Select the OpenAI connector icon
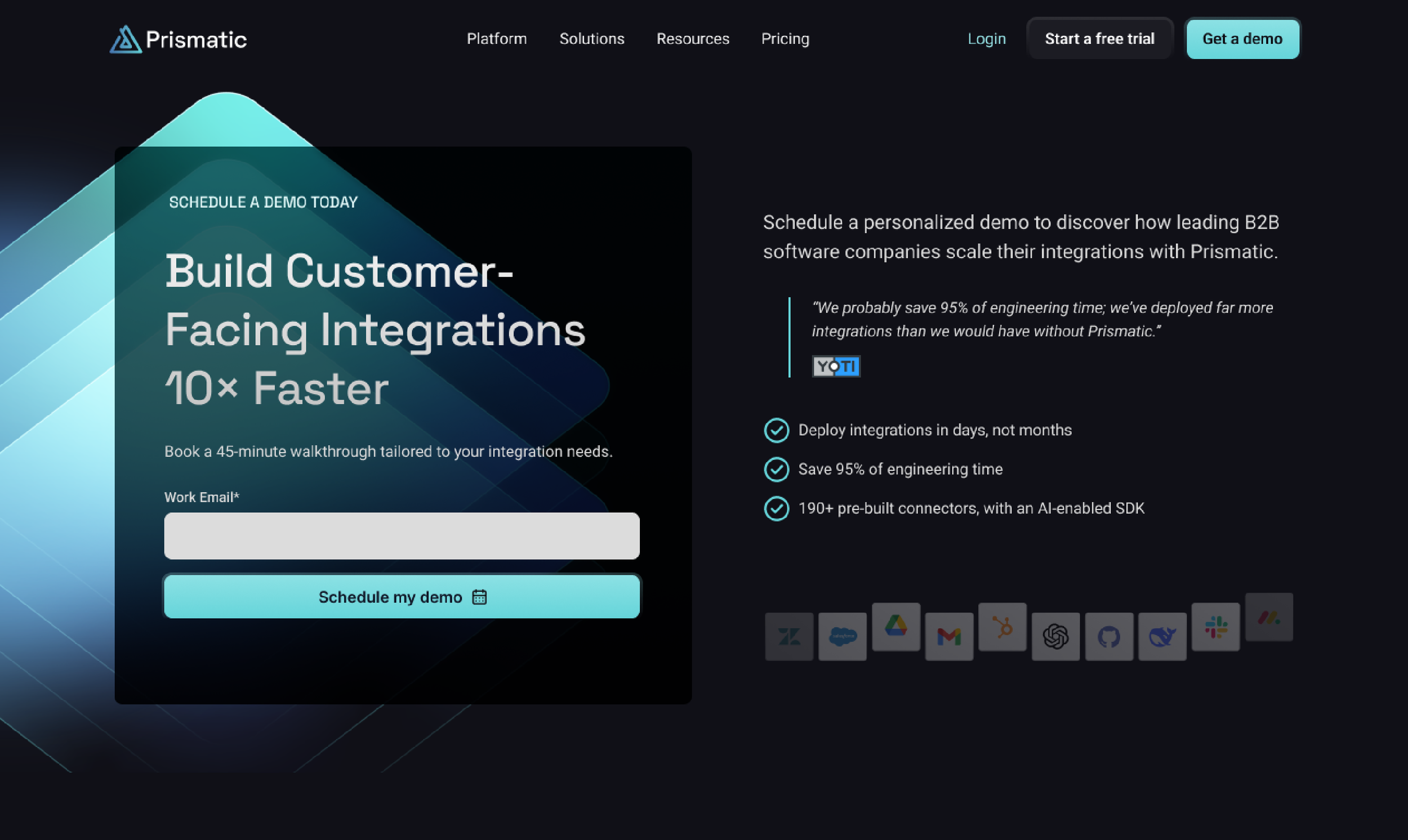Image resolution: width=1408 pixels, height=840 pixels. (x=1055, y=637)
